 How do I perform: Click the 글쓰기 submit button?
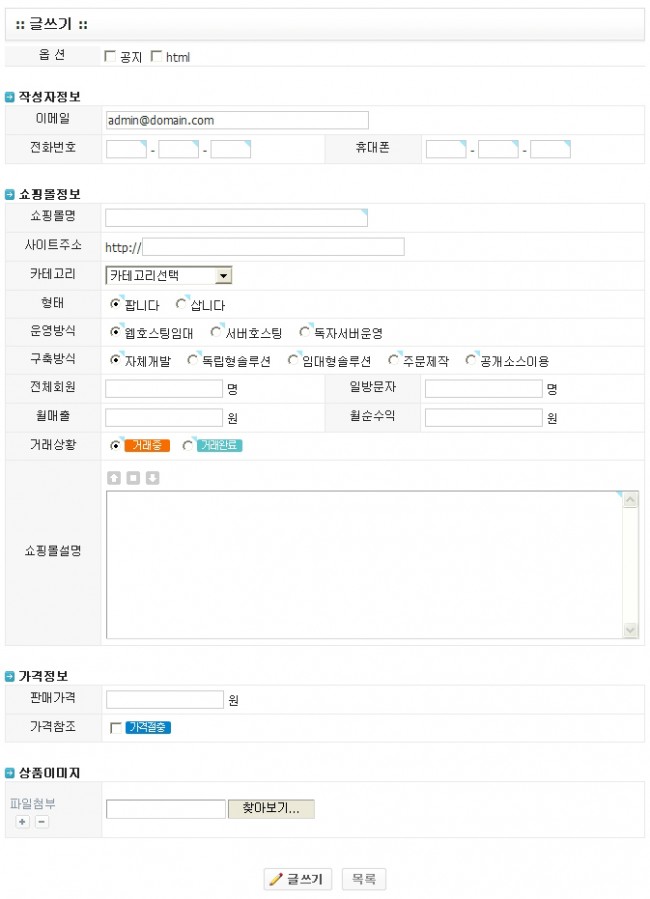[297, 879]
